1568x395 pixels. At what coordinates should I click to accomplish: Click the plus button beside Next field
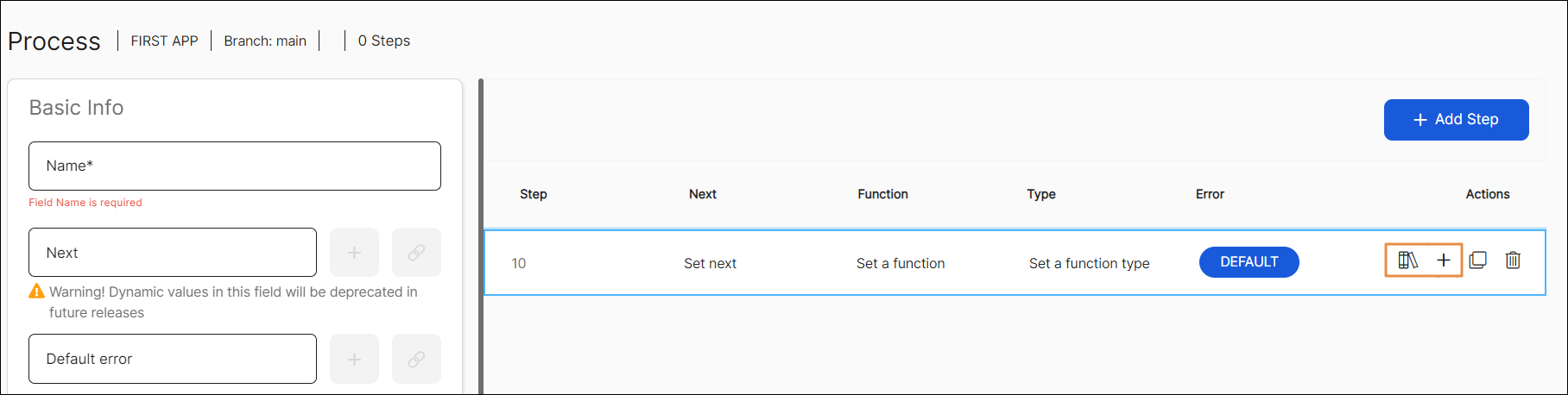[354, 253]
